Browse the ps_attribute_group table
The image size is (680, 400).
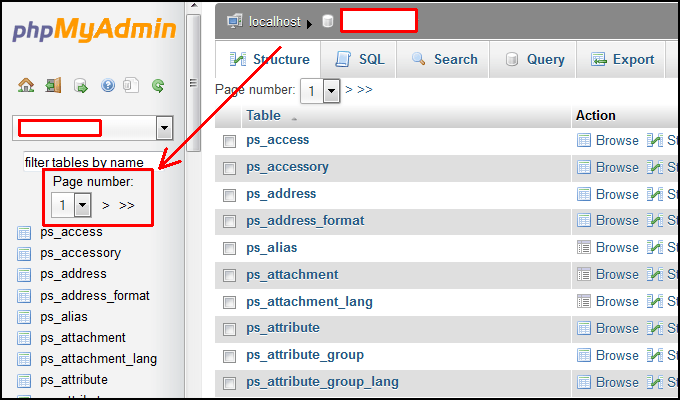tap(617, 355)
